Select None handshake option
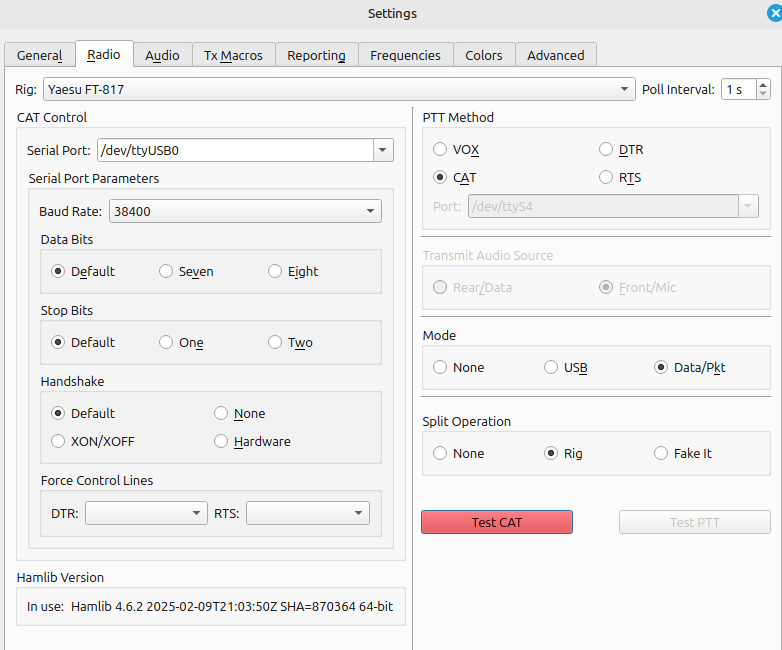Image resolution: width=782 pixels, height=650 pixels. coord(239,413)
